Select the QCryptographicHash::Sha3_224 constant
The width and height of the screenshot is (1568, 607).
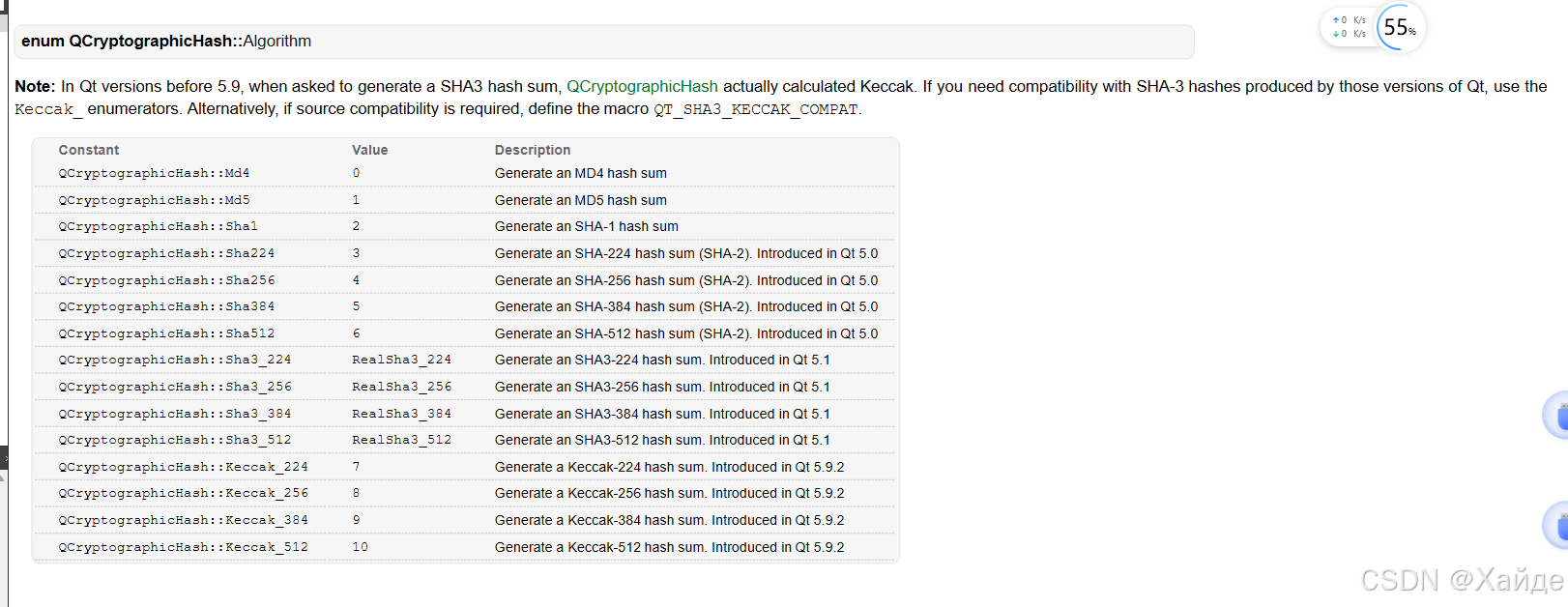(175, 360)
